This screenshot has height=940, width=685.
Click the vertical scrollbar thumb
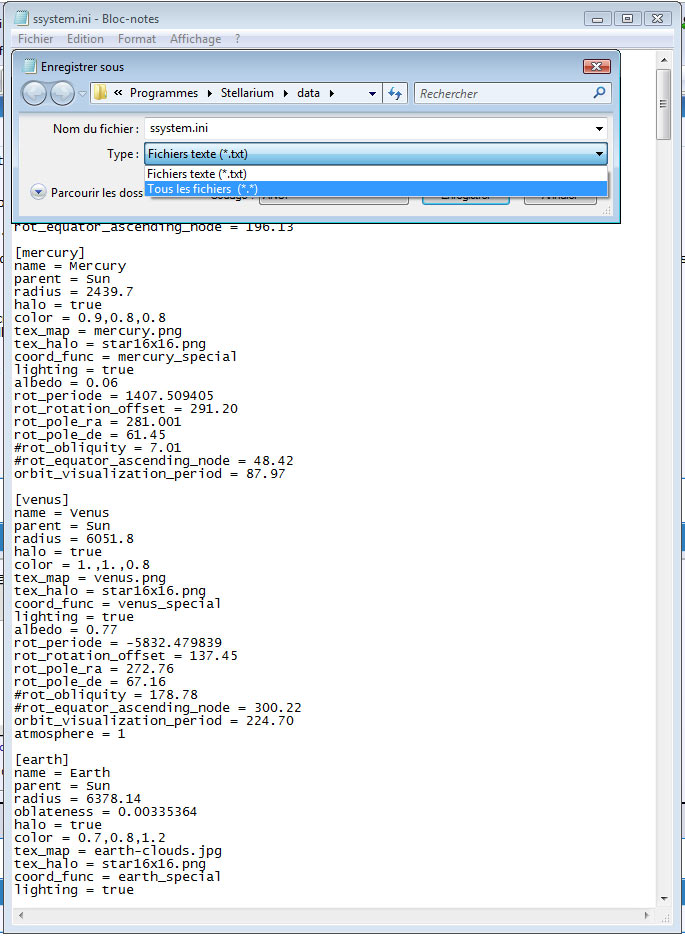pos(663,104)
